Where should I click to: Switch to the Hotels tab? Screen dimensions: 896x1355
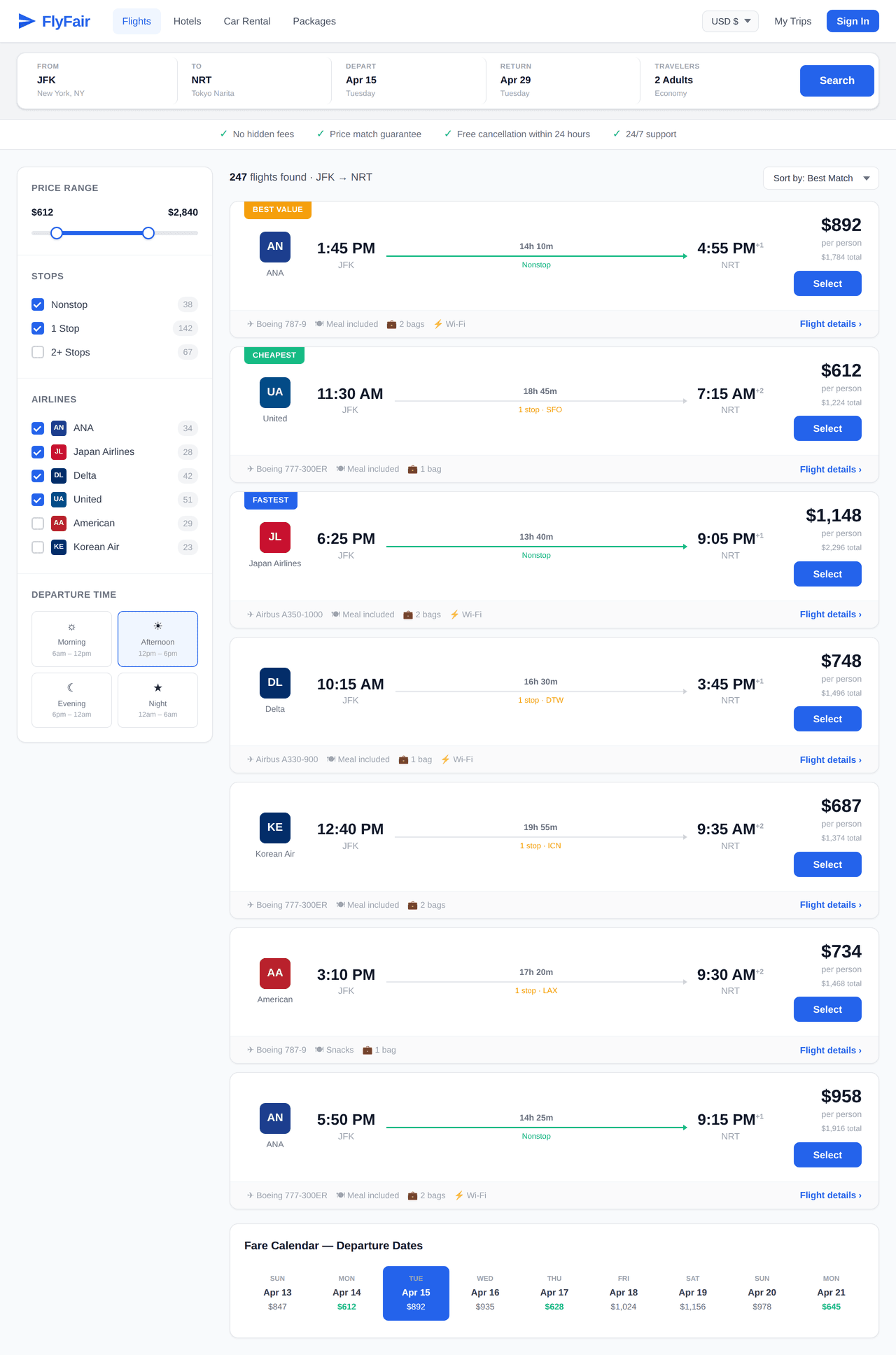click(x=187, y=21)
